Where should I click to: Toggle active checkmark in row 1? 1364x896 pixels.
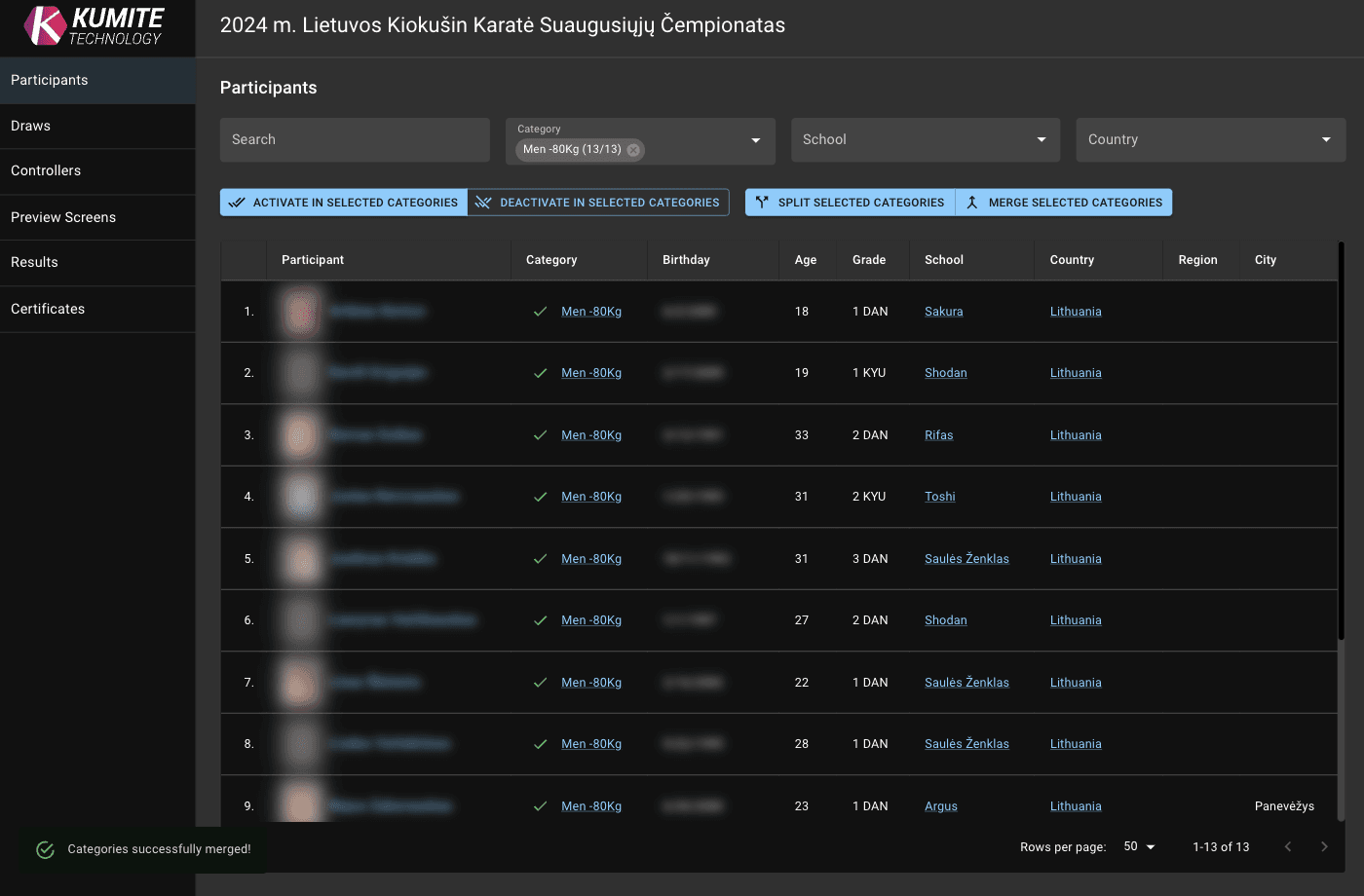(540, 312)
